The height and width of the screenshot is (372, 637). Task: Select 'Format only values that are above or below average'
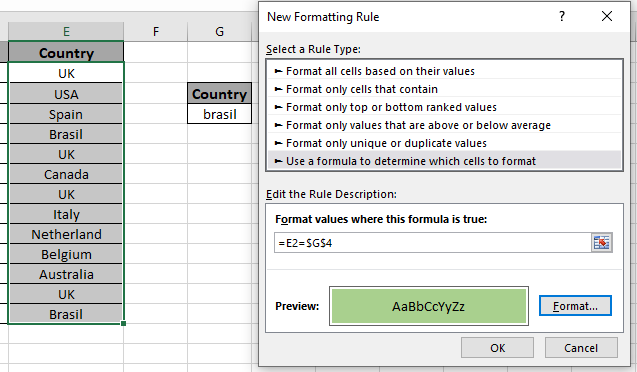click(x=444, y=125)
